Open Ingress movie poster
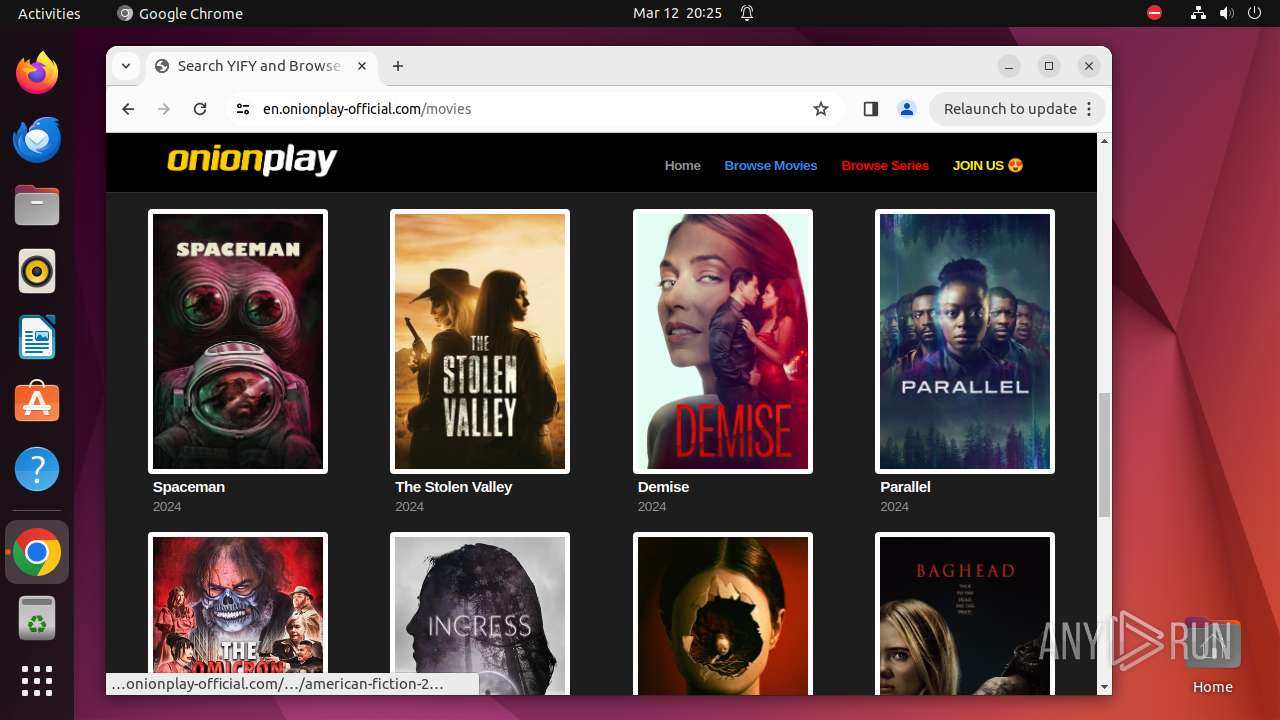 (480, 613)
